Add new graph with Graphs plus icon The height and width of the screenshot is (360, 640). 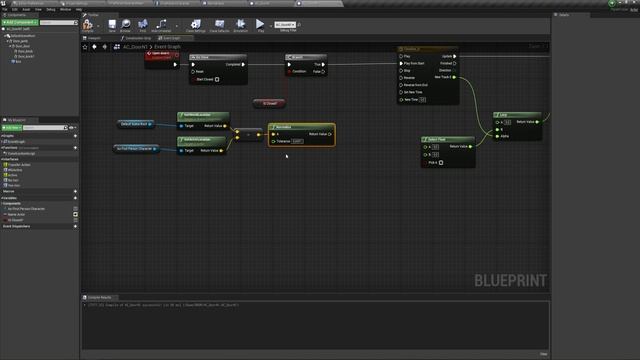point(75,136)
